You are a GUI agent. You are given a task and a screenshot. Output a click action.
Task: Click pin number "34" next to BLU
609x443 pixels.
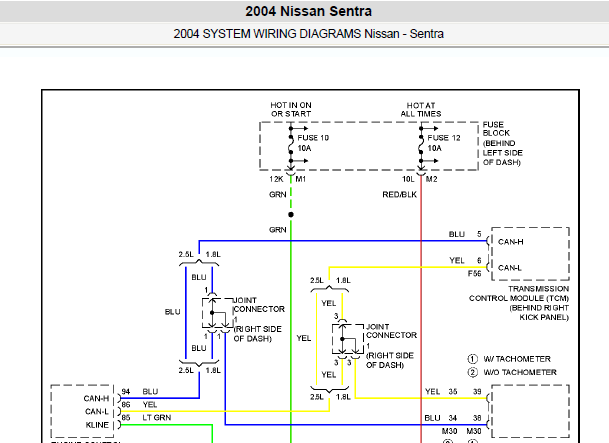pyautogui.click(x=453, y=418)
